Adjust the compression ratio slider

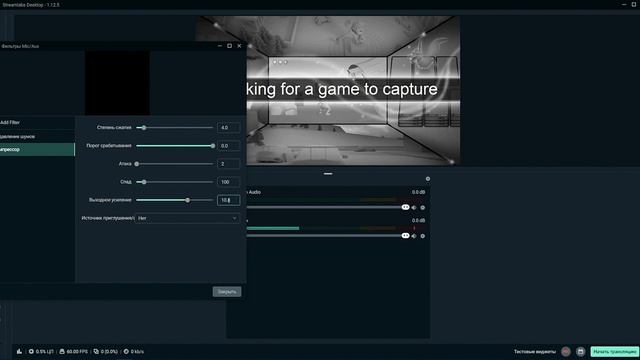point(175,128)
